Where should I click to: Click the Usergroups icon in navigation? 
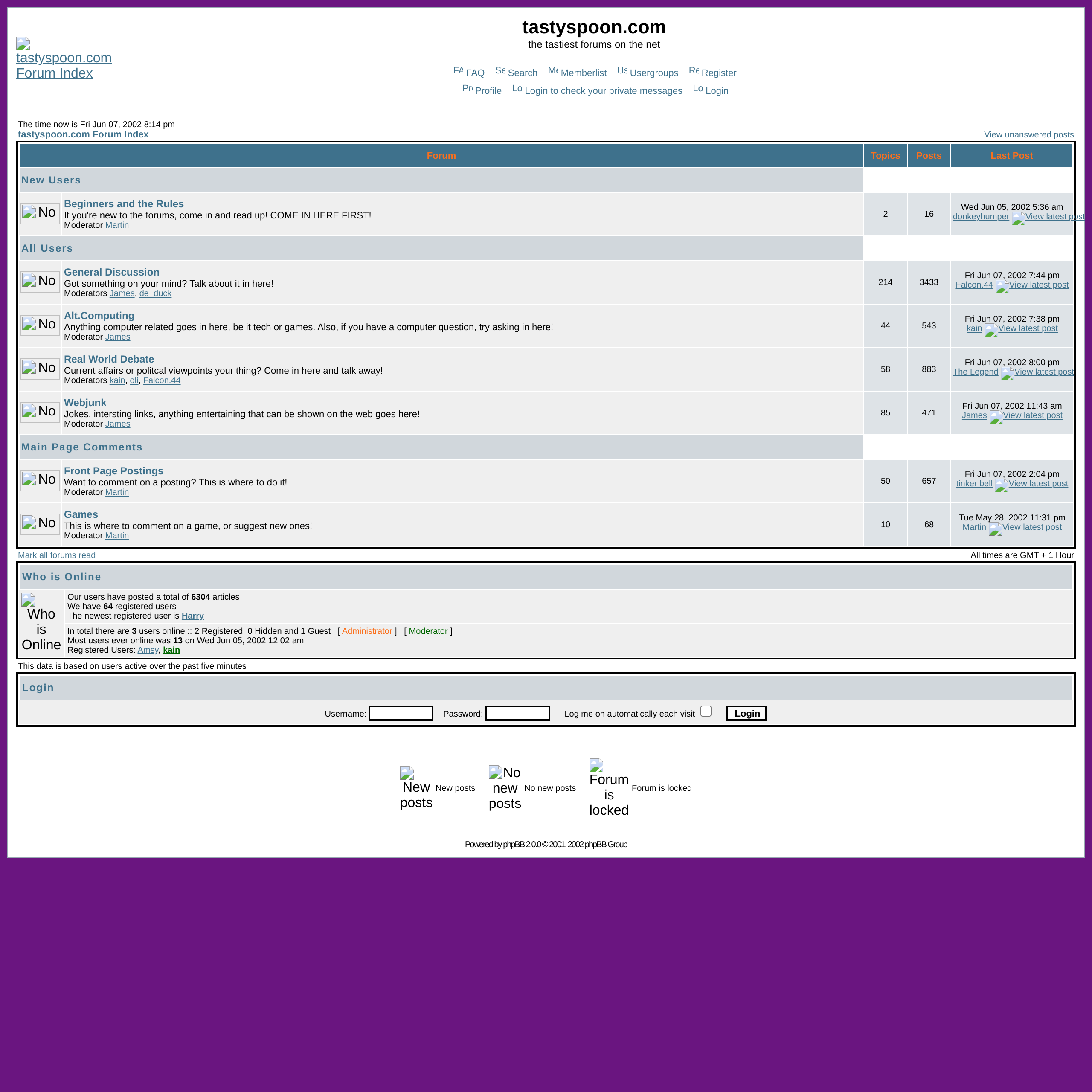[x=622, y=71]
